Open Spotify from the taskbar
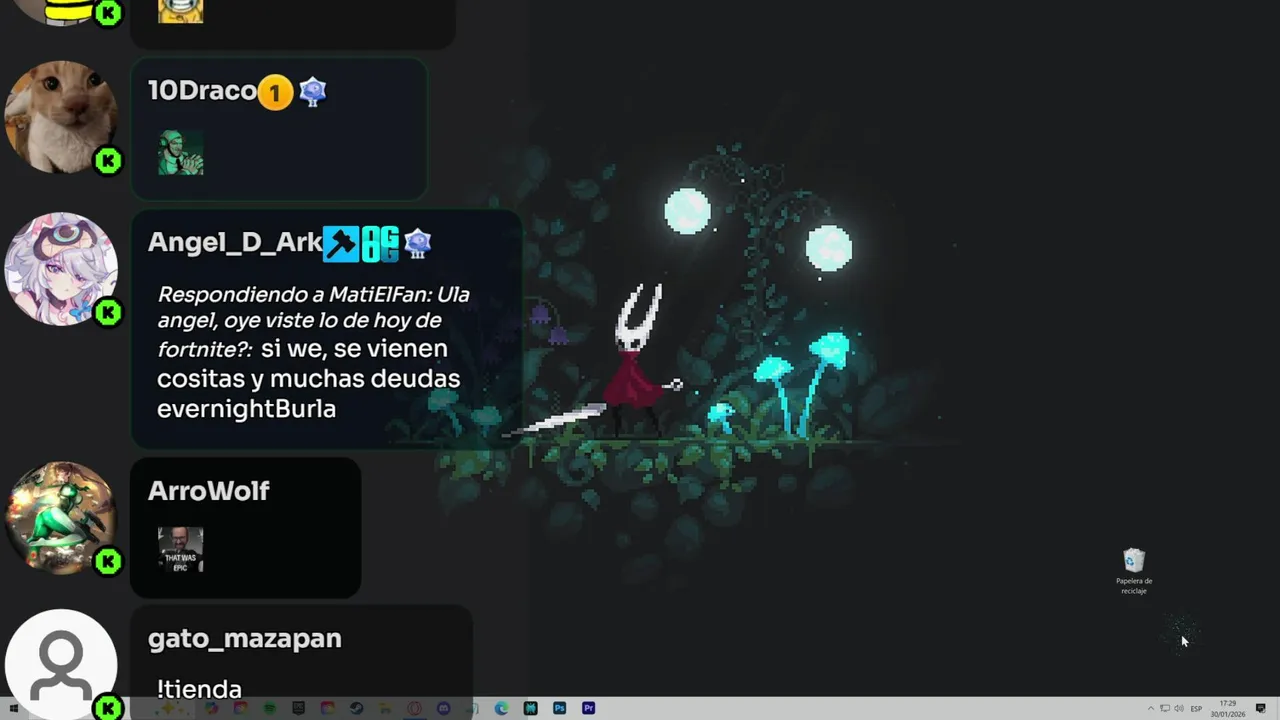Screen dimensions: 1280x720 [269, 708]
